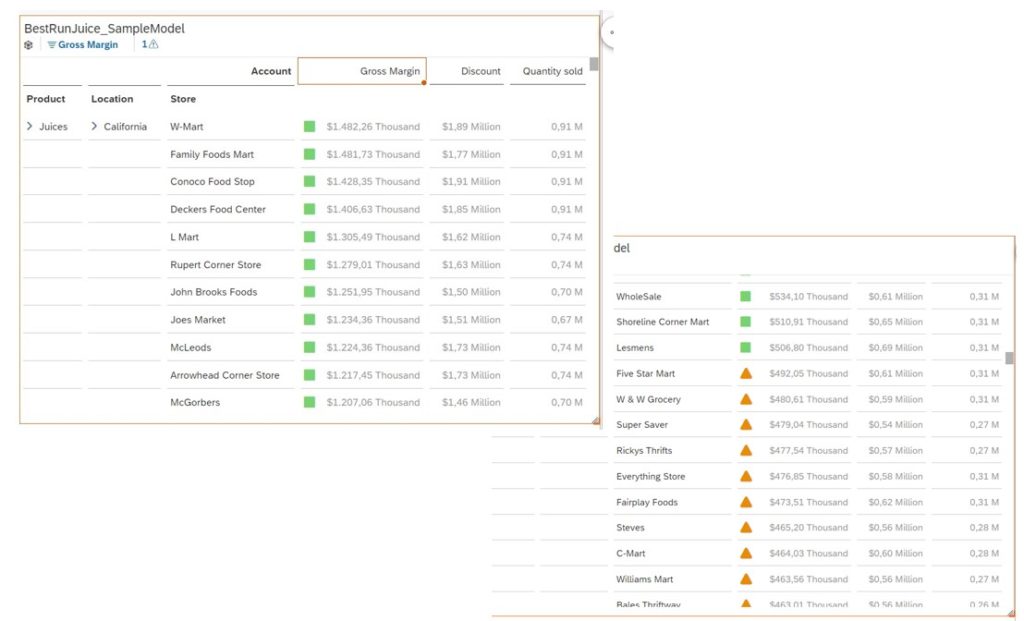Toggle the warning indicator on Rickys Thrifts row
Image resolution: width=1024 pixels, height=621 pixels.
click(744, 450)
